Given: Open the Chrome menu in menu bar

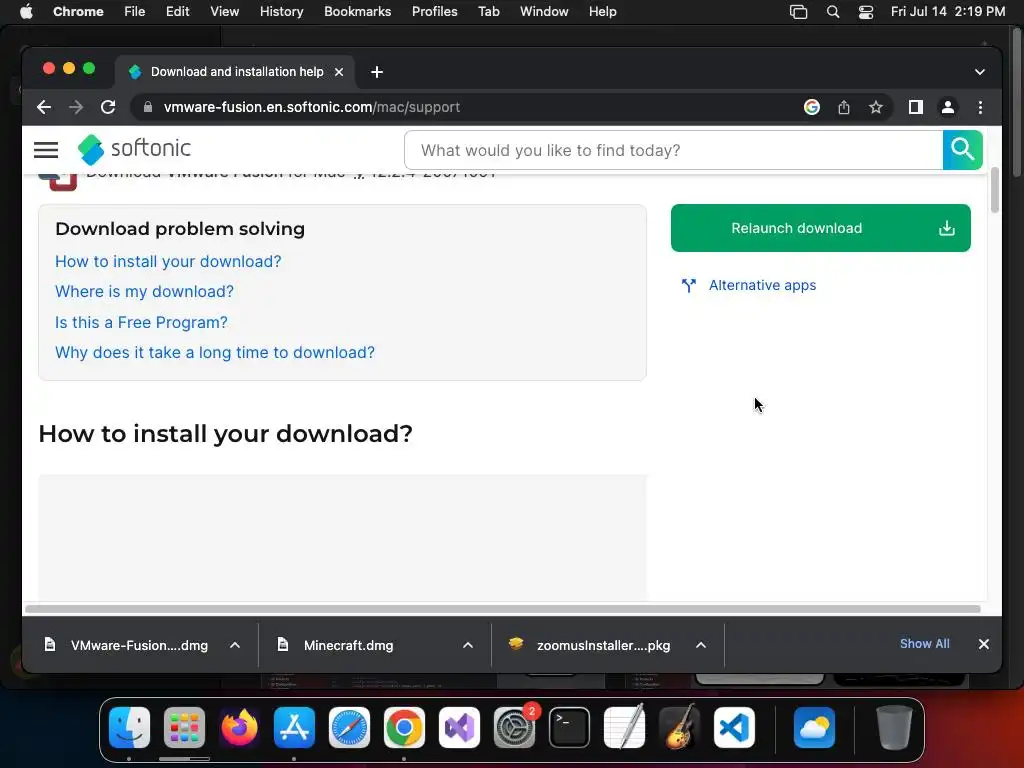Looking at the screenshot, I should [x=78, y=12].
